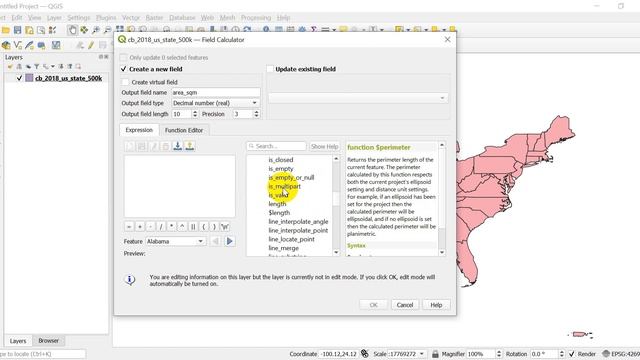Open the Plugins menu
This screenshot has width=640, height=360.
pos(106,18)
